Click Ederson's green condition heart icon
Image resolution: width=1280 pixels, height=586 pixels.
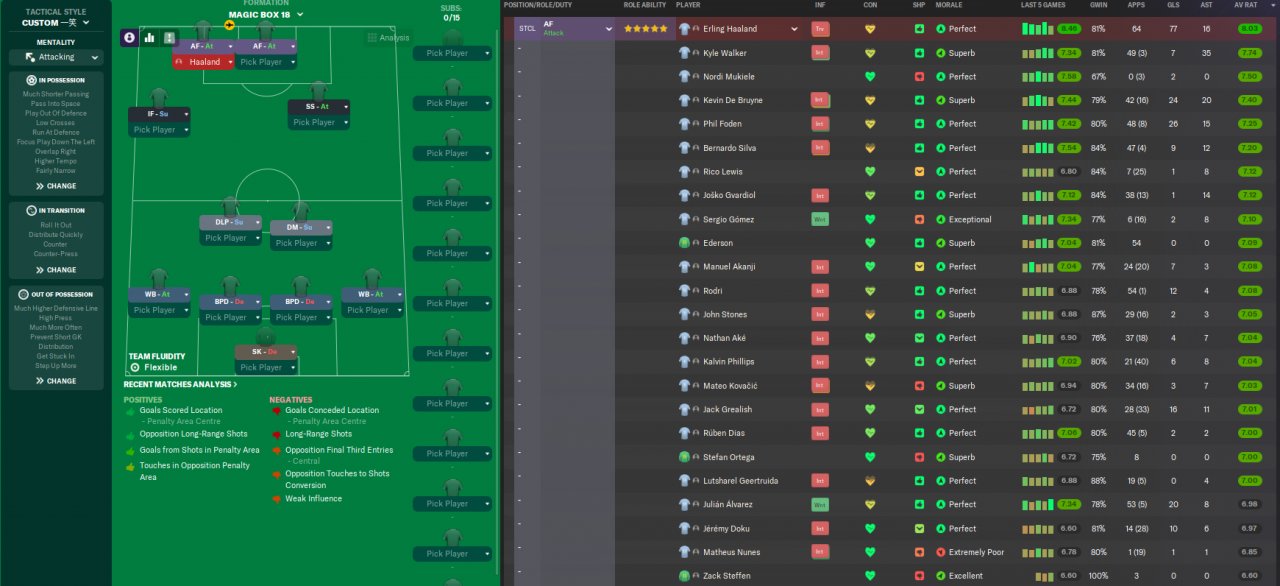coord(870,243)
